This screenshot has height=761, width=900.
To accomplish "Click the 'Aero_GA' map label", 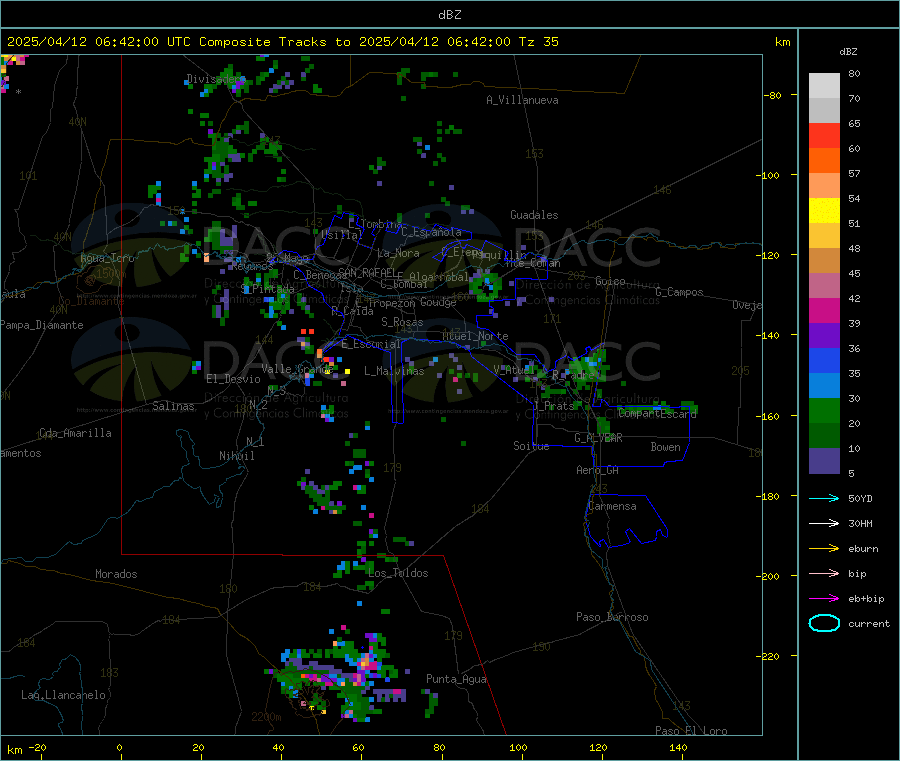I will pyautogui.click(x=597, y=470).
